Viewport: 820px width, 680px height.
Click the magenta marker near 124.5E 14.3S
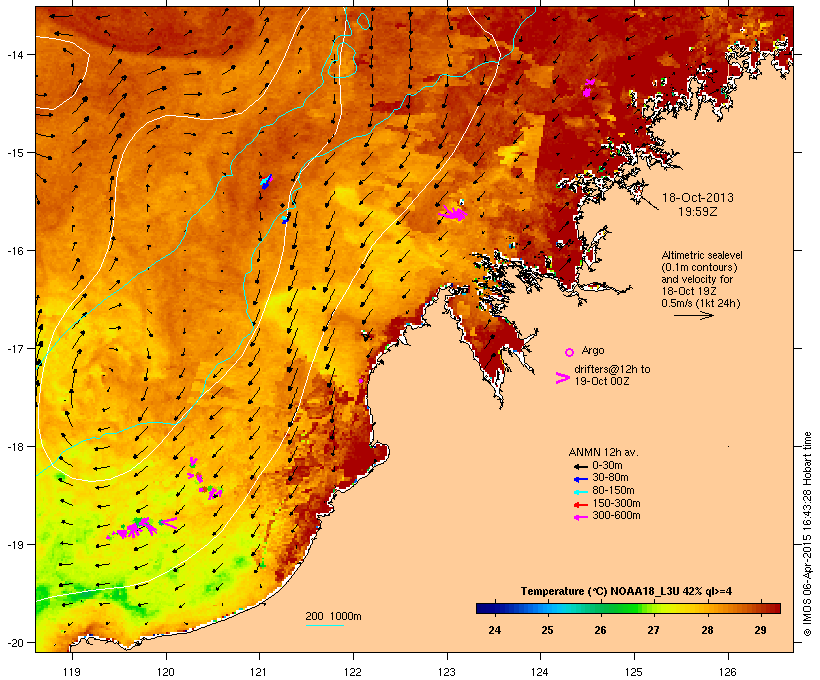click(x=589, y=88)
